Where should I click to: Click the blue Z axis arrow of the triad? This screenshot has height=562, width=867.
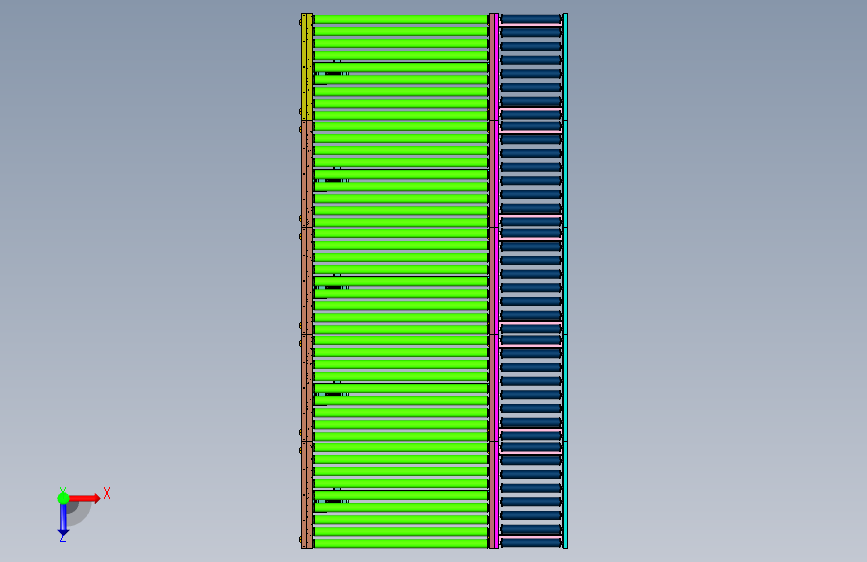pos(63,521)
